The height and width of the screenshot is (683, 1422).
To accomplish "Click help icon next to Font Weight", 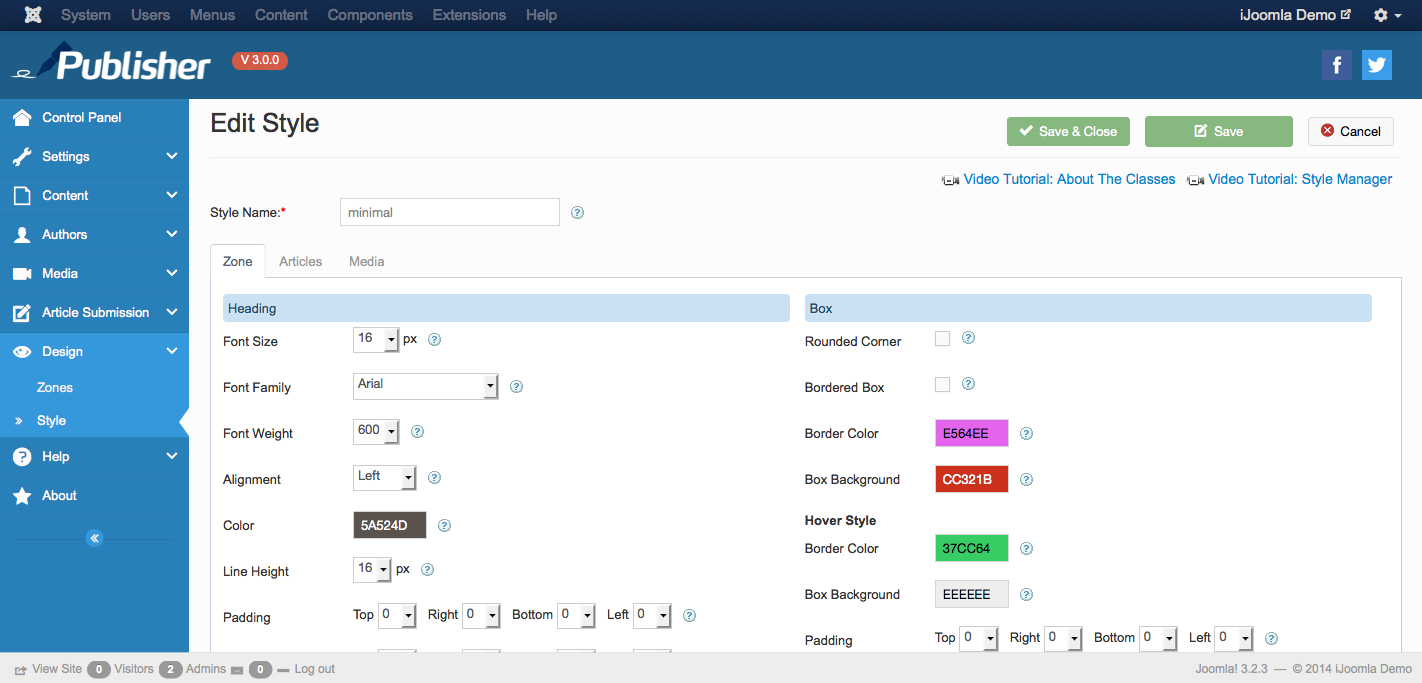I will pos(418,432).
